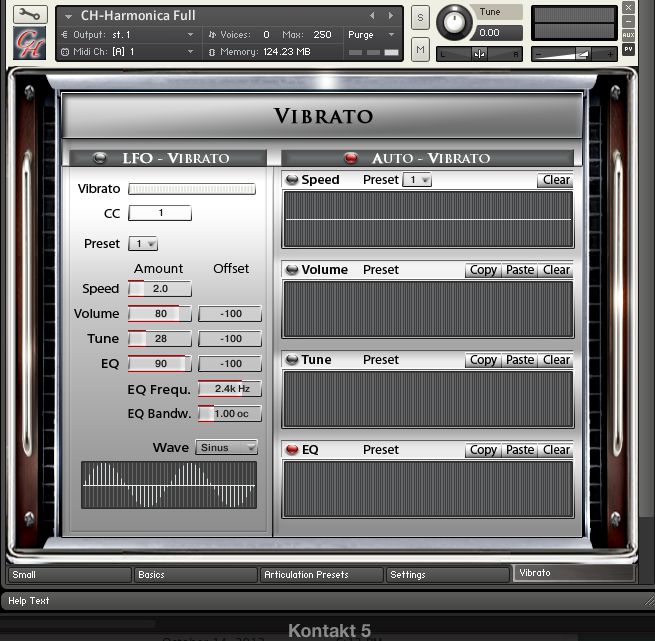Copy the Volume curve

pyautogui.click(x=483, y=270)
